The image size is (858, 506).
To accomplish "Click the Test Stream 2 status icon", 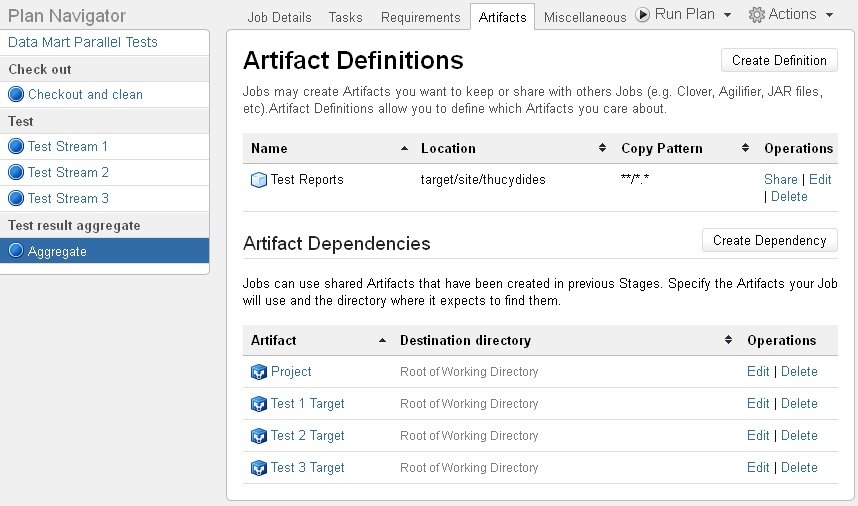I will point(16,172).
